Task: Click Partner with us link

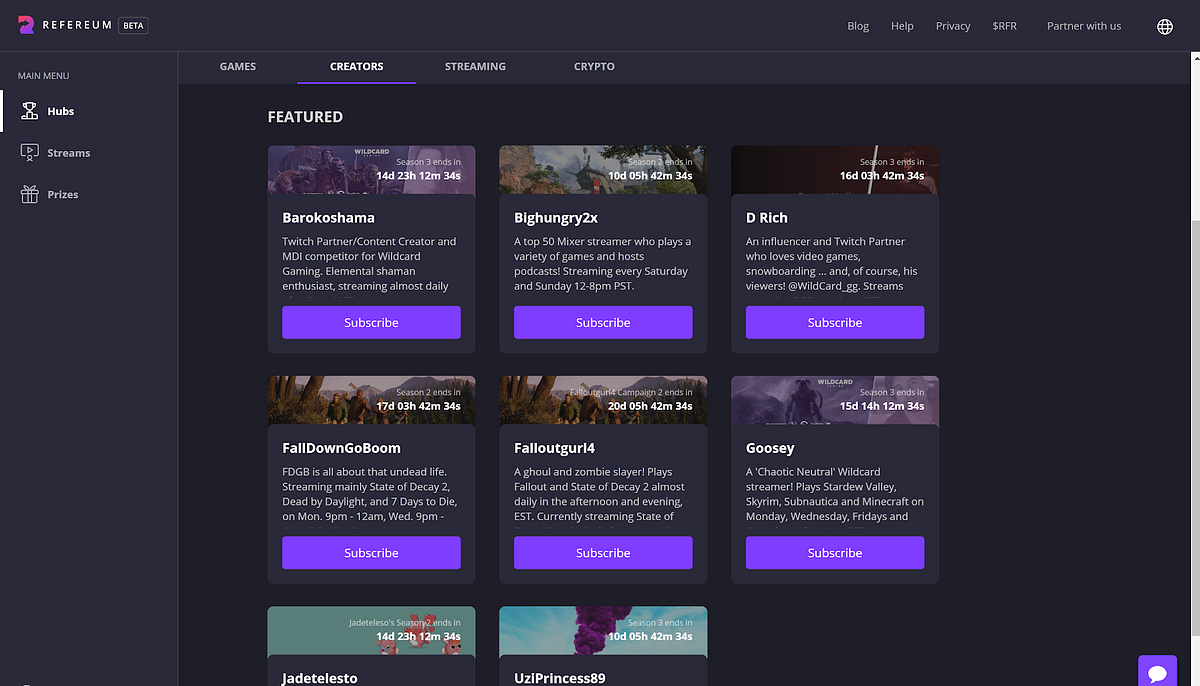Action: pyautogui.click(x=1084, y=26)
